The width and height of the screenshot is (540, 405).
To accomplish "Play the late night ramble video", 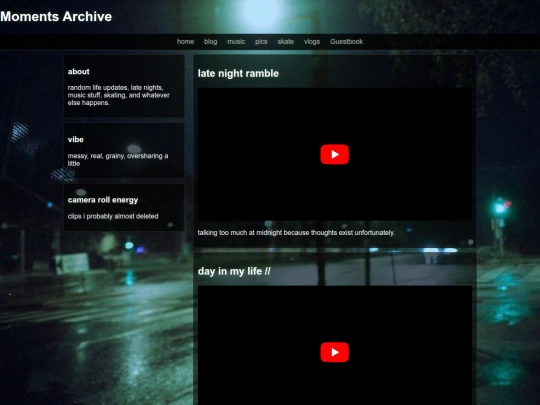I will tap(334, 154).
